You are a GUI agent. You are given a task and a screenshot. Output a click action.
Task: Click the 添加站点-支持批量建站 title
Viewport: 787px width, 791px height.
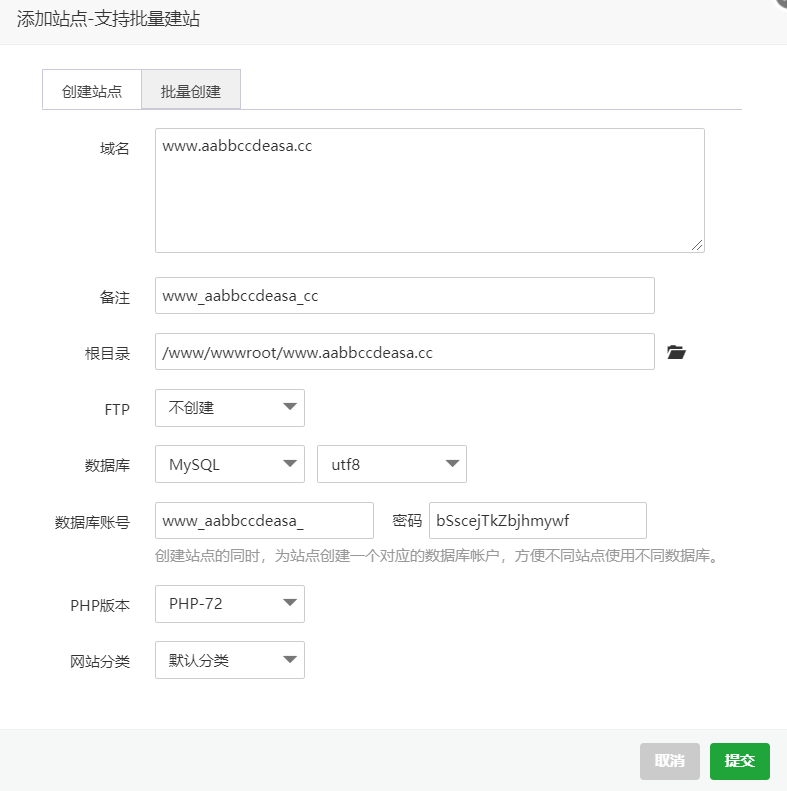pos(108,19)
